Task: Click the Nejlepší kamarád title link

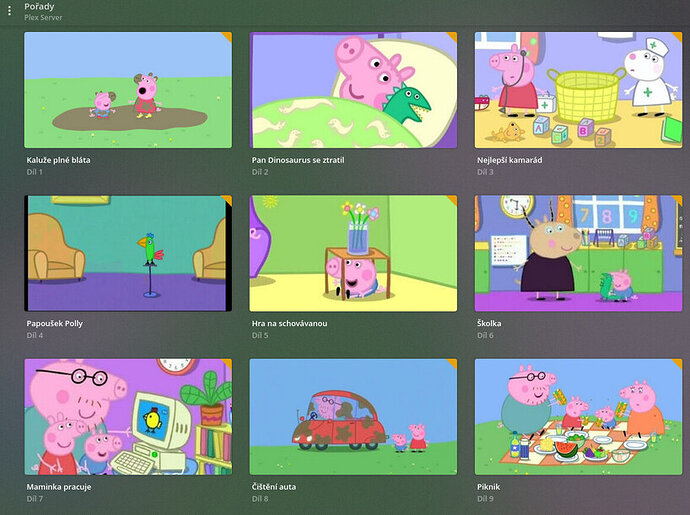Action: (510, 160)
